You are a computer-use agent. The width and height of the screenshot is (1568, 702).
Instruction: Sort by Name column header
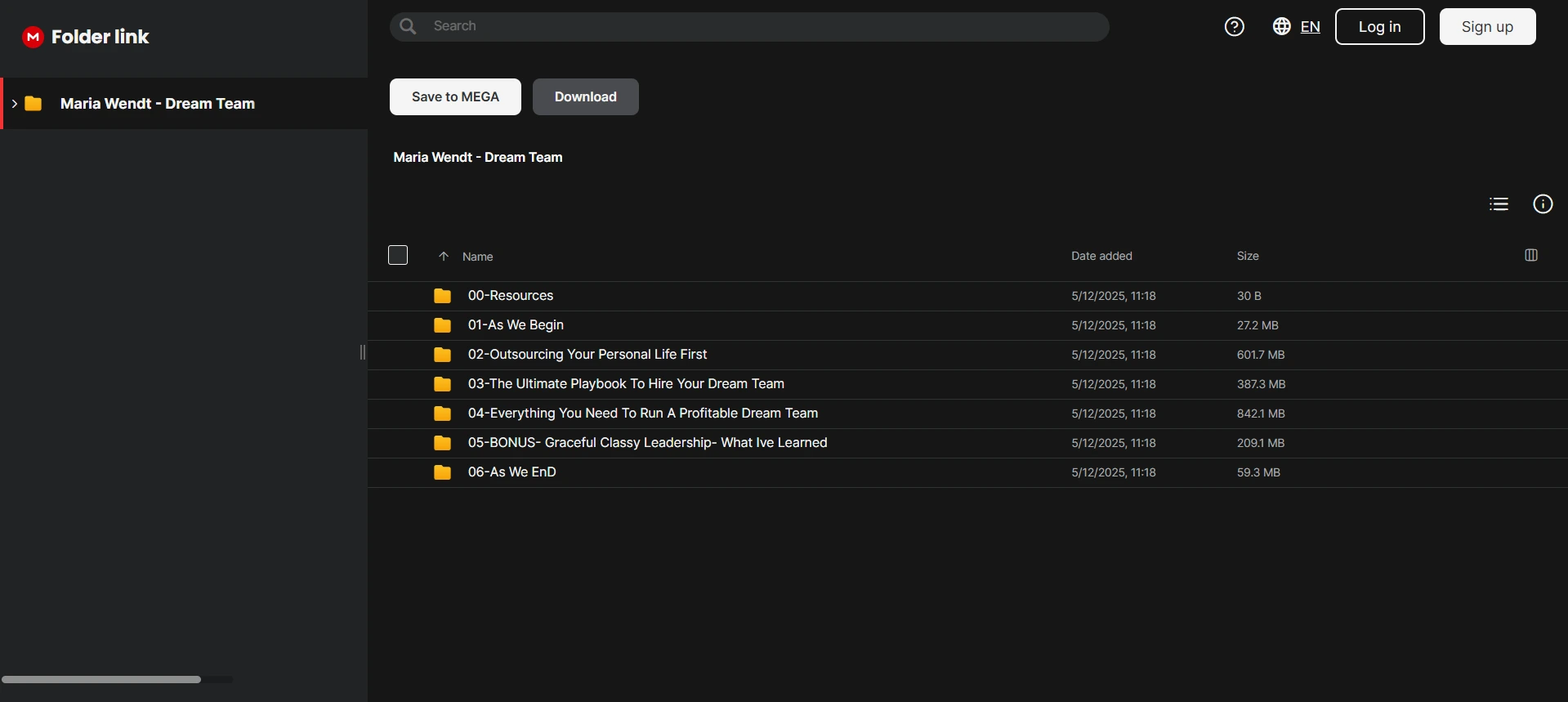[477, 257]
